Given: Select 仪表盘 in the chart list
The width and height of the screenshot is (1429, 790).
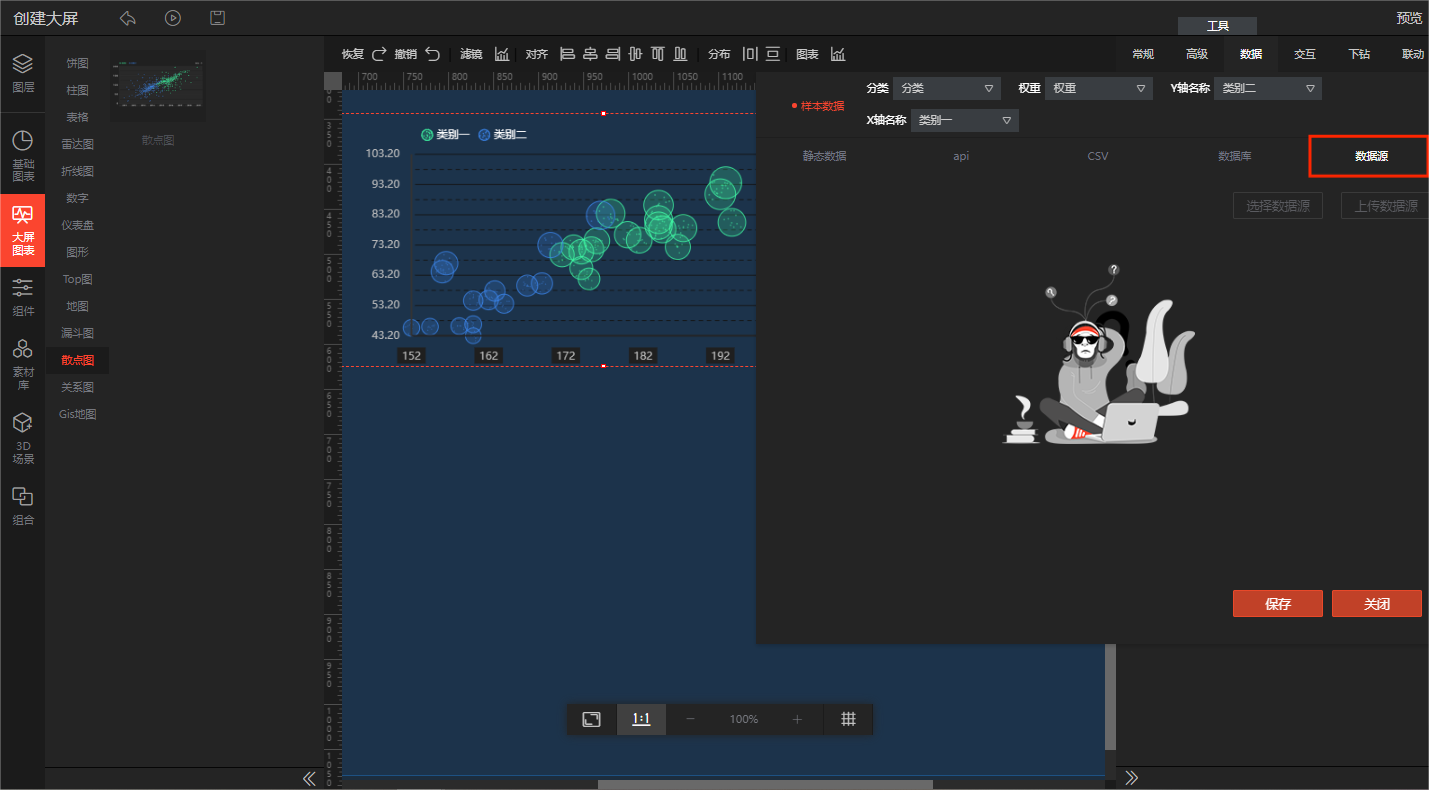Looking at the screenshot, I should tap(77, 225).
